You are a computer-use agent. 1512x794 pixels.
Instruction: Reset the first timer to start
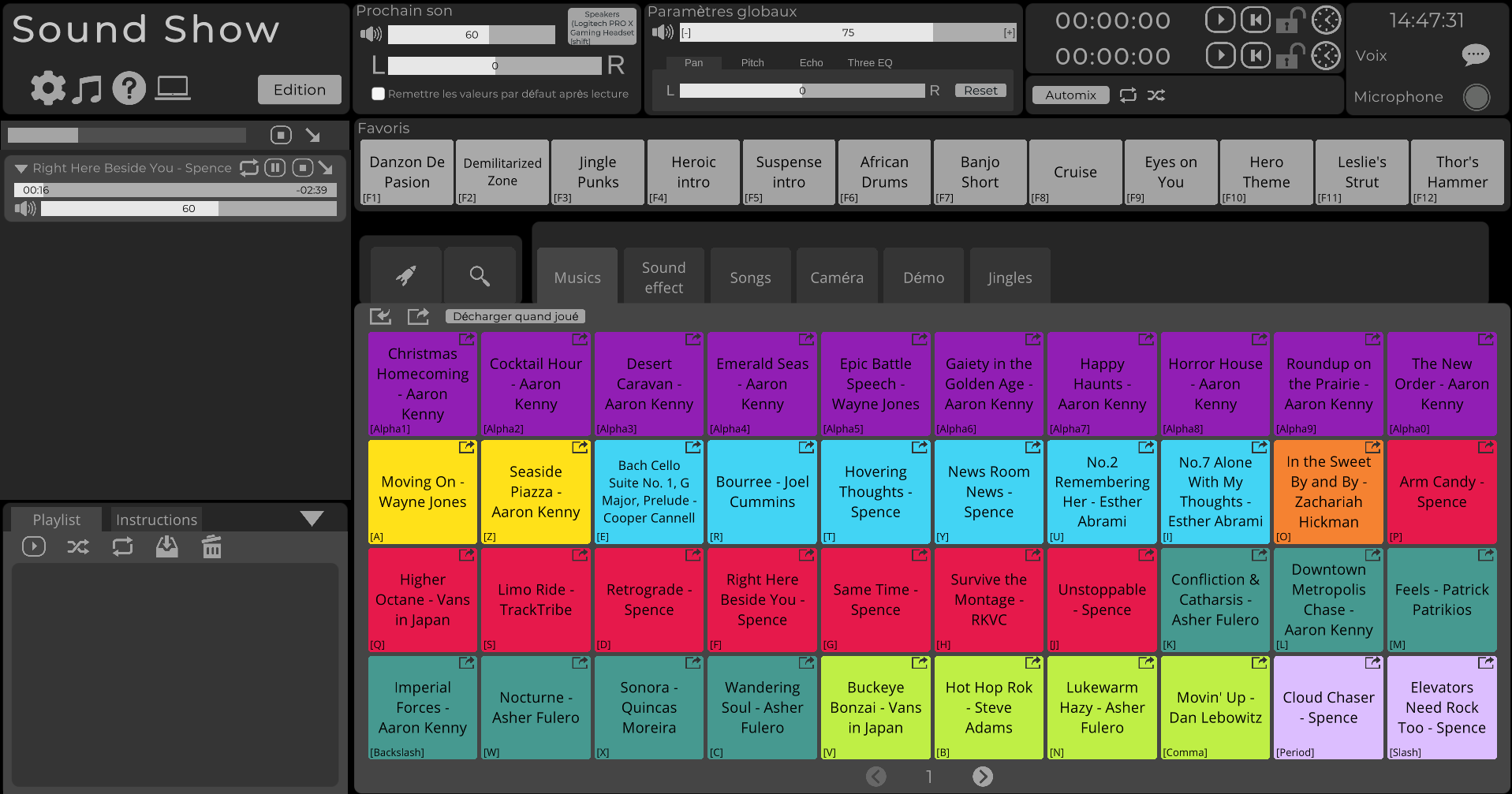[x=1255, y=20]
